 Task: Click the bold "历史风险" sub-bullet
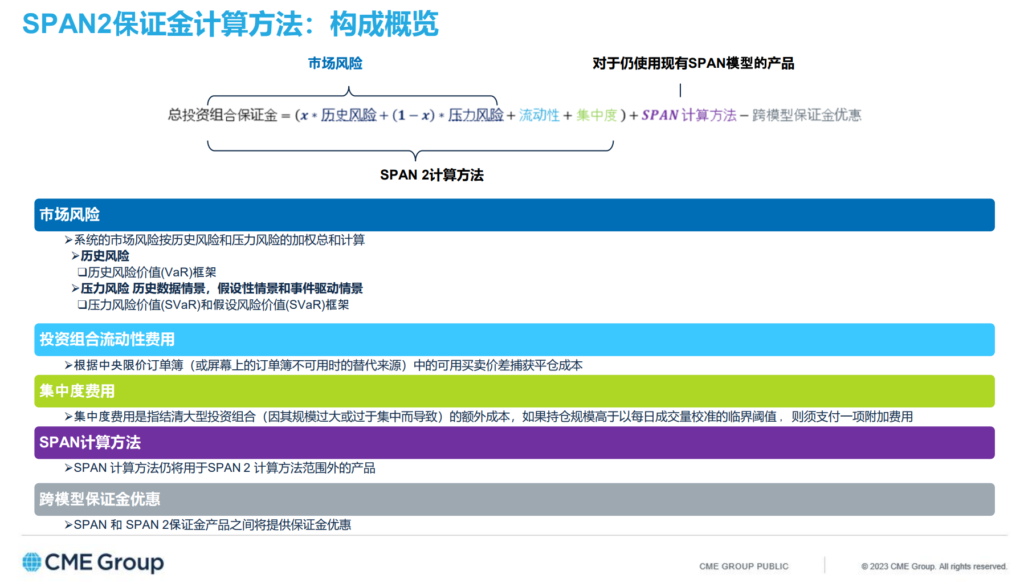(x=101, y=256)
